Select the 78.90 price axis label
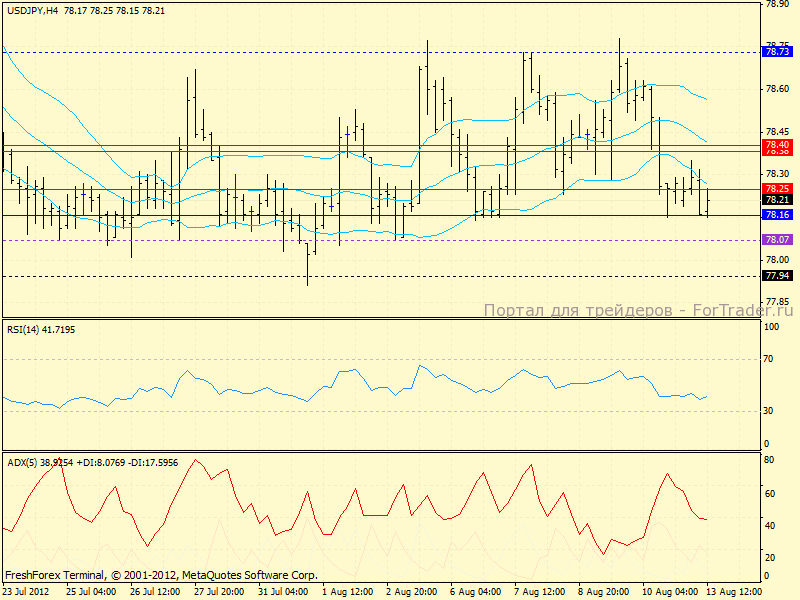Viewport: 800px width, 600px height. pyautogui.click(x=776, y=5)
